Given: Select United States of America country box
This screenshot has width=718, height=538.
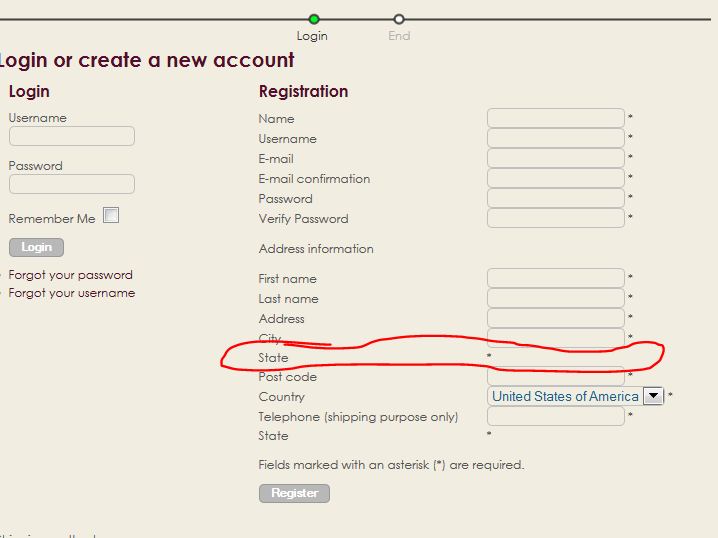Looking at the screenshot, I should (565, 396).
